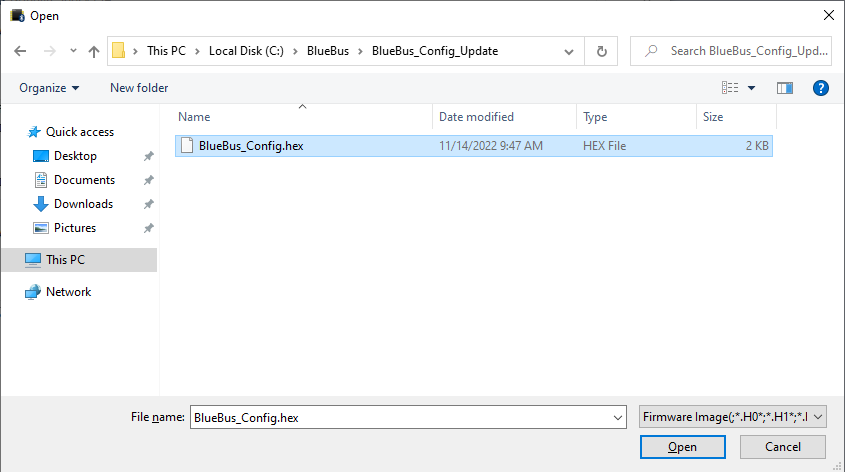Click the Back navigation arrow
This screenshot has height=472, width=849.
coord(20,51)
